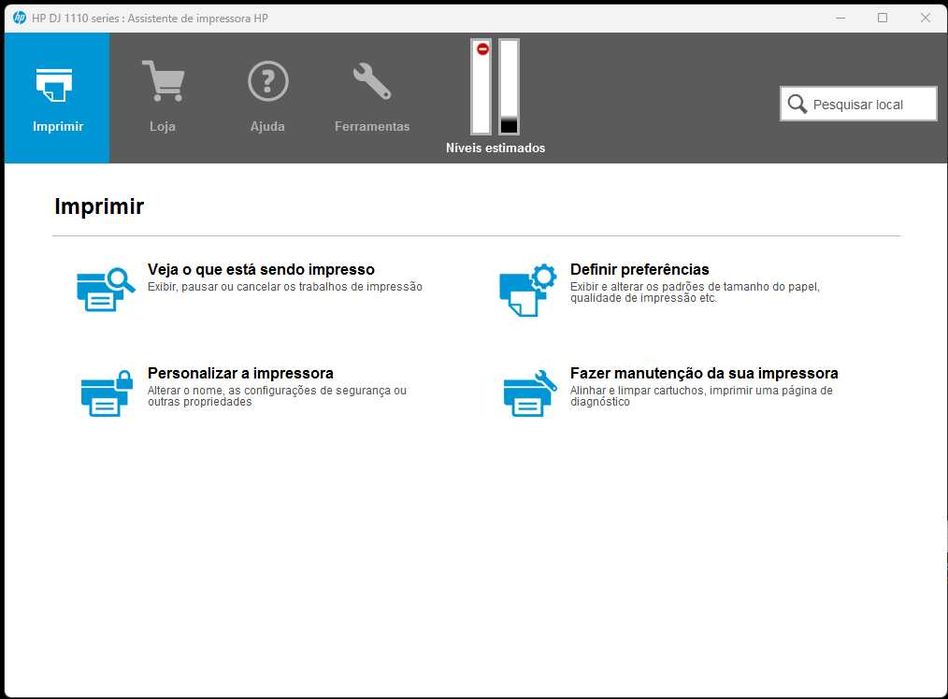948x699 pixels.
Task: Minimize the HP assistant window
Action: click(840, 18)
